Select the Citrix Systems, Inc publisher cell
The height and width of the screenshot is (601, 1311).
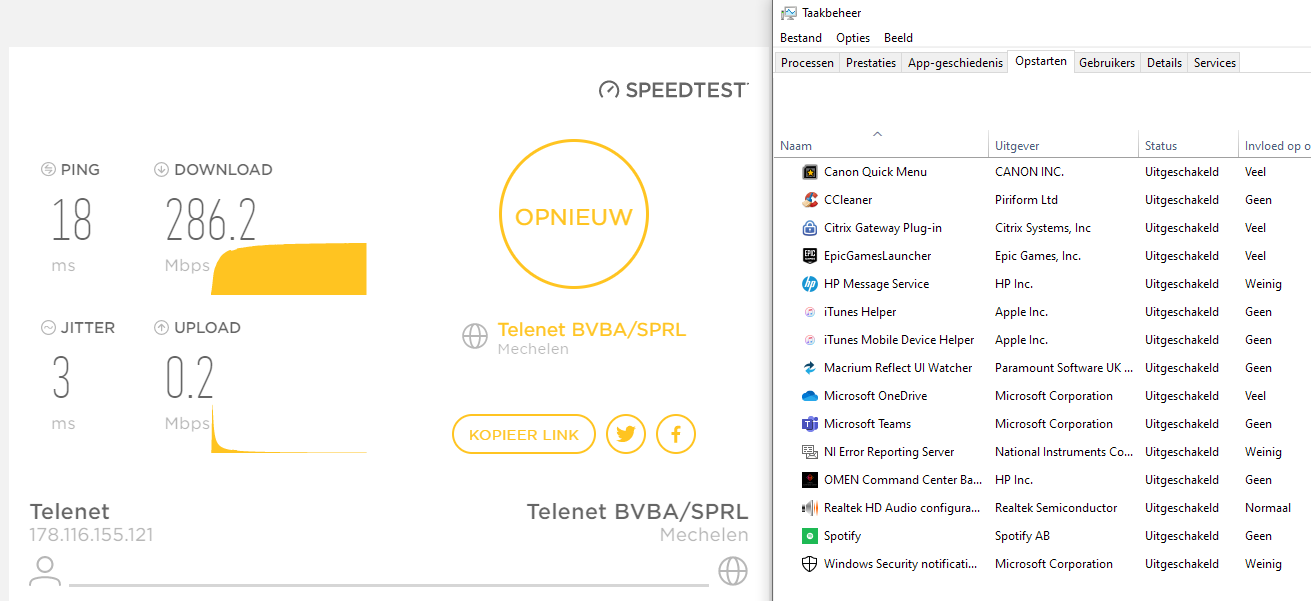1043,228
